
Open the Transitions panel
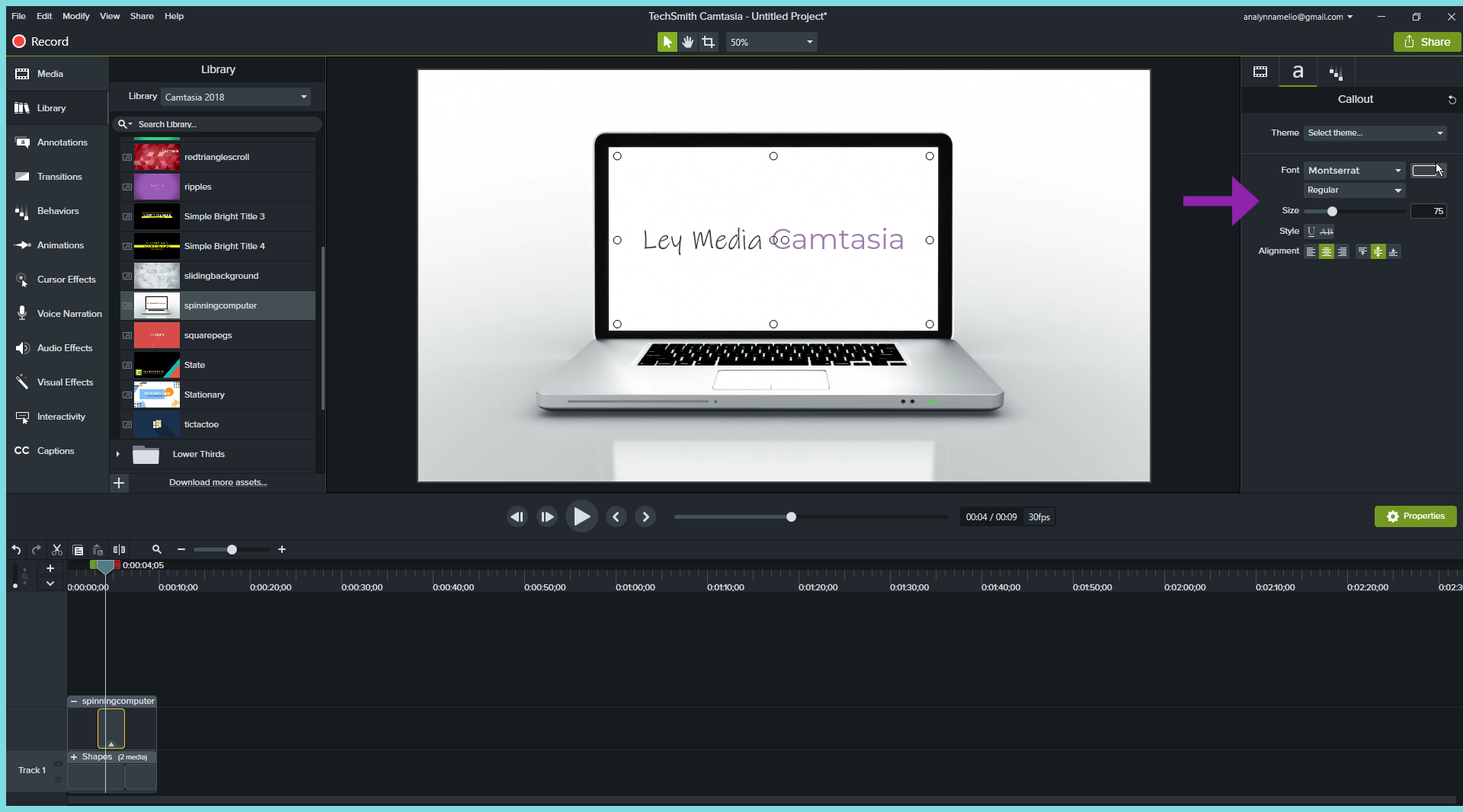coord(57,177)
